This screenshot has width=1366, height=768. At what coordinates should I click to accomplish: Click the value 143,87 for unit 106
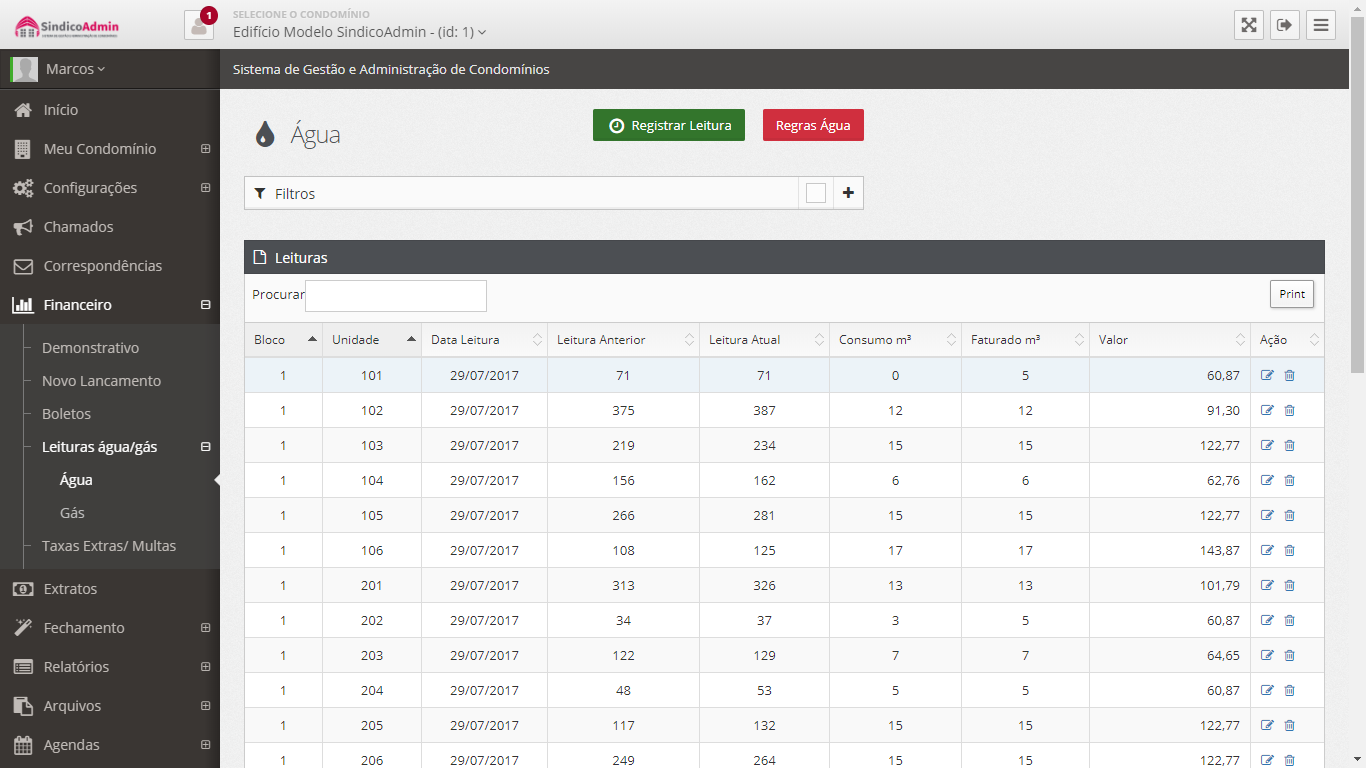pyautogui.click(x=1220, y=550)
